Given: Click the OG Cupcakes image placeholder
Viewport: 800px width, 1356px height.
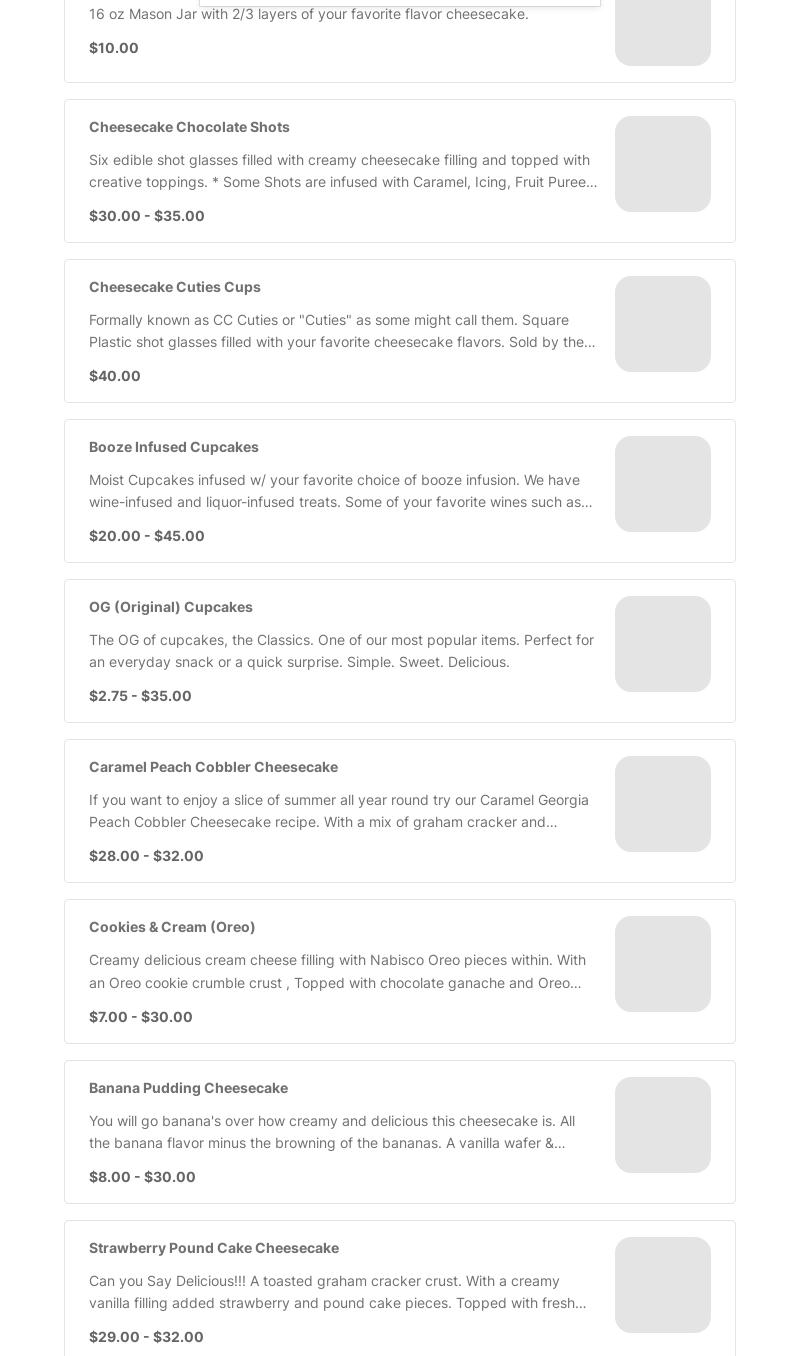Looking at the screenshot, I should [663, 644].
